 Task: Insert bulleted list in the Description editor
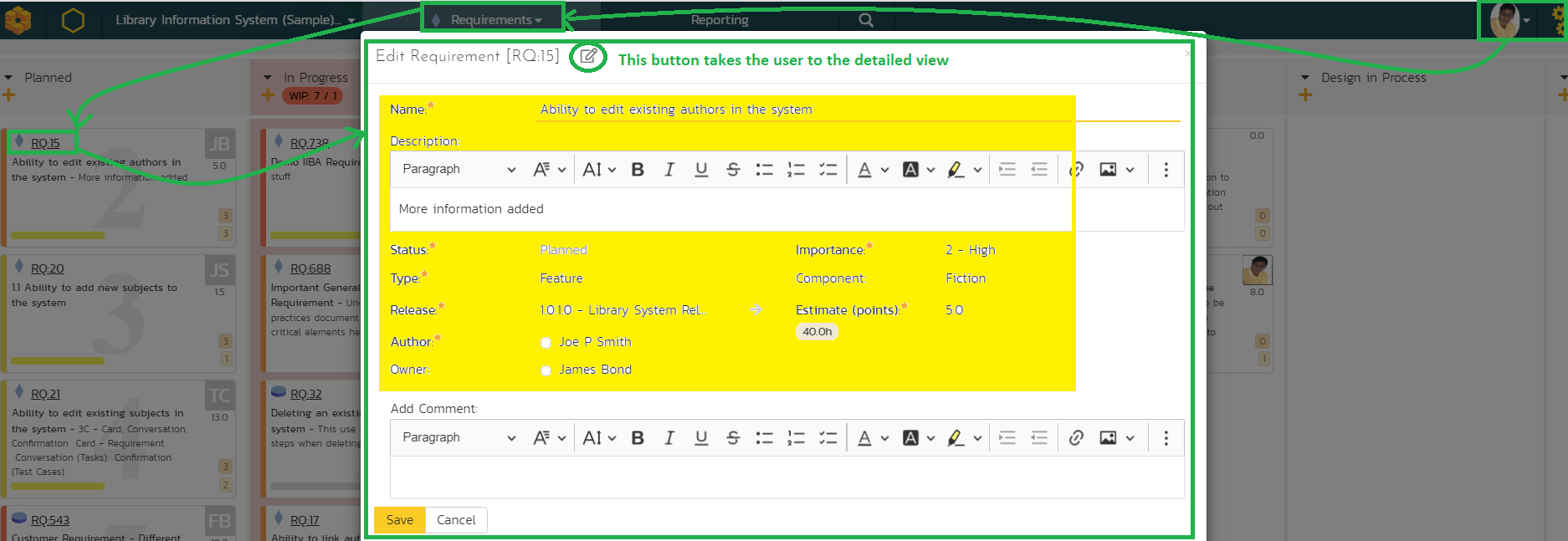click(764, 170)
